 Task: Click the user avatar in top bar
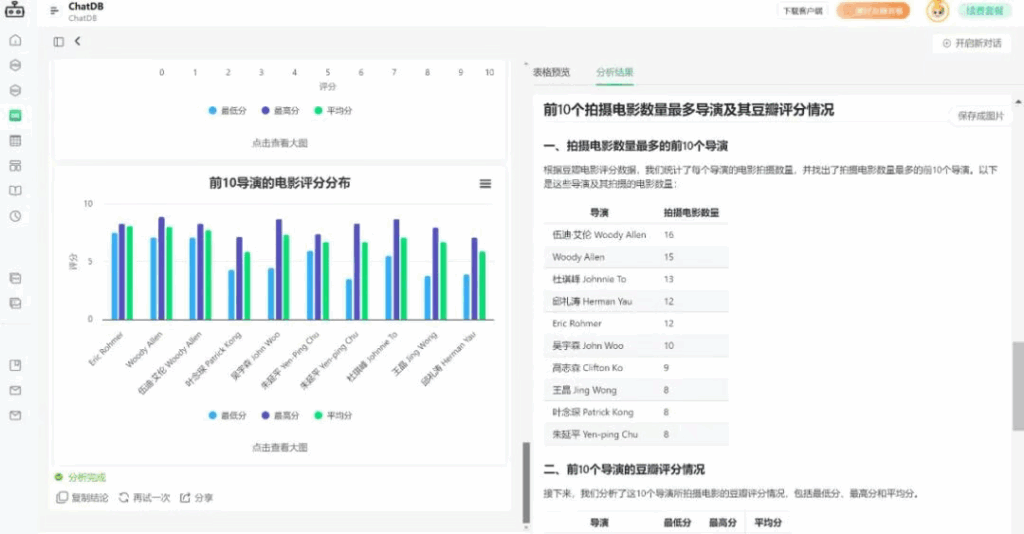click(x=937, y=11)
